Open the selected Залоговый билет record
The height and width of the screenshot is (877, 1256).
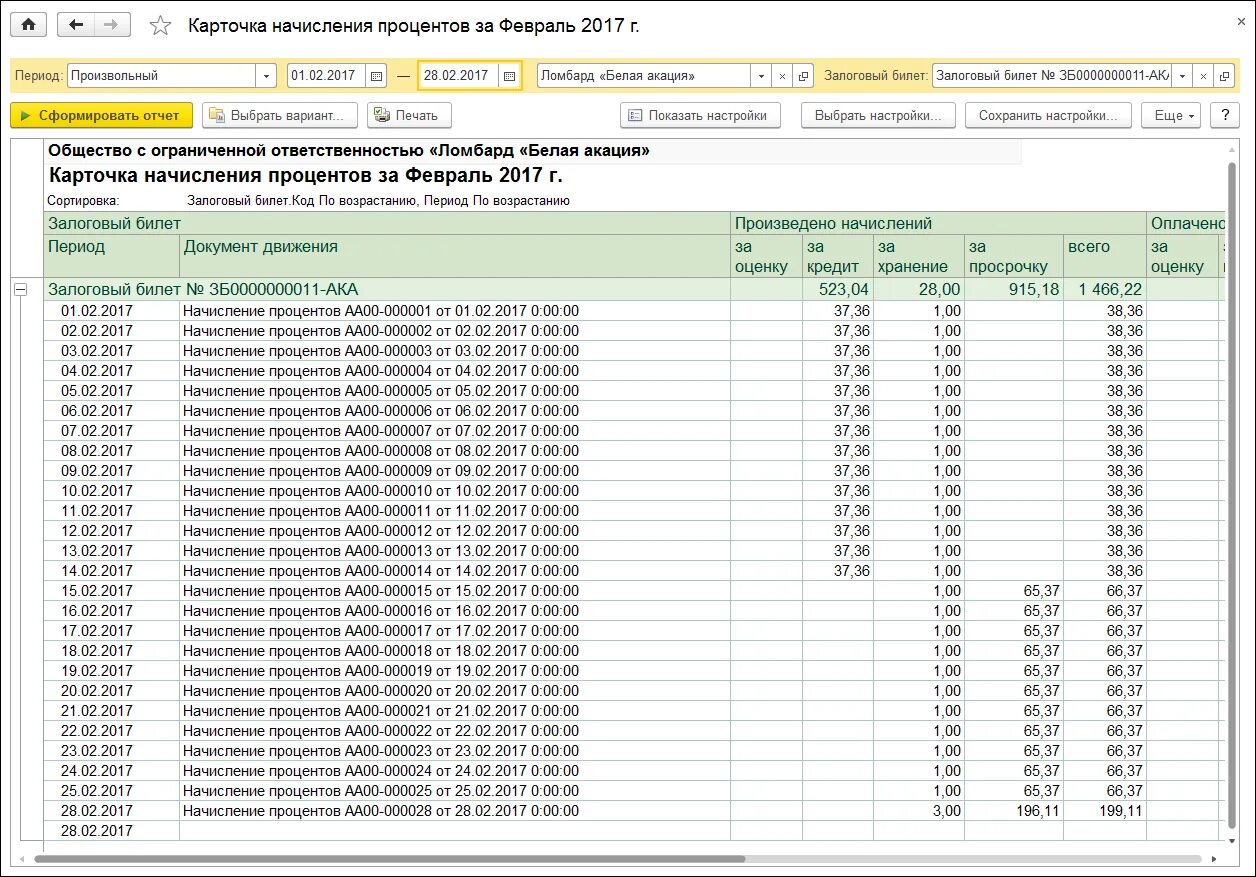(x=1223, y=76)
